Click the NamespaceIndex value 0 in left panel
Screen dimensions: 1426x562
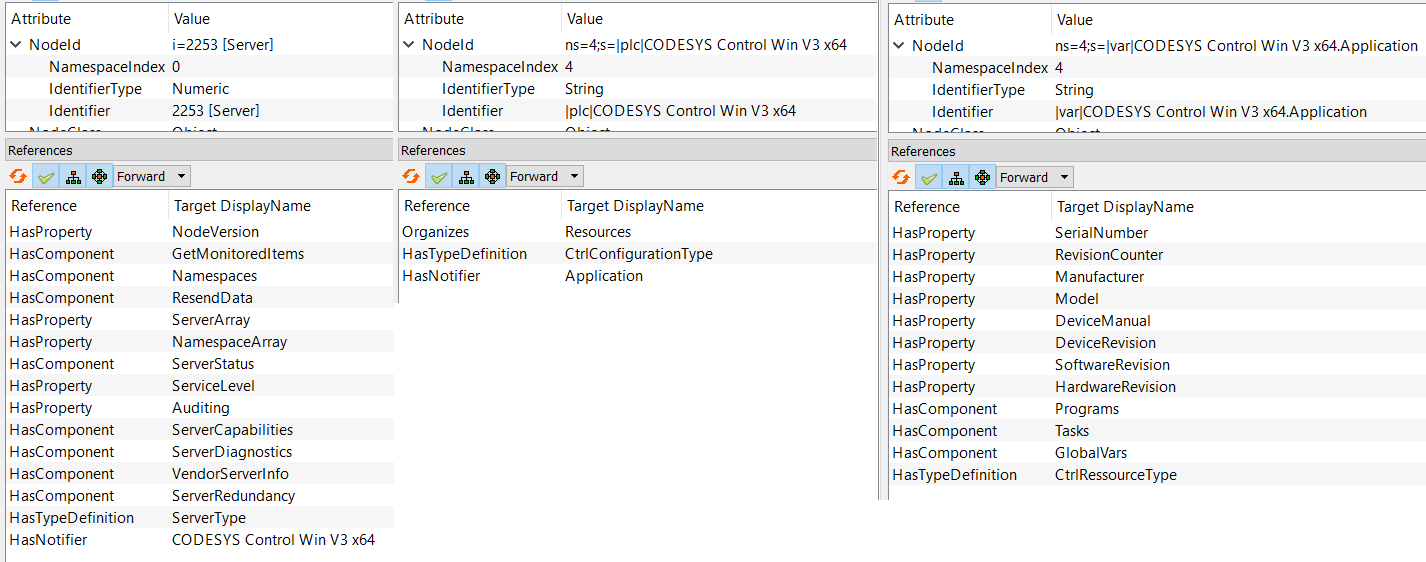tap(176, 67)
